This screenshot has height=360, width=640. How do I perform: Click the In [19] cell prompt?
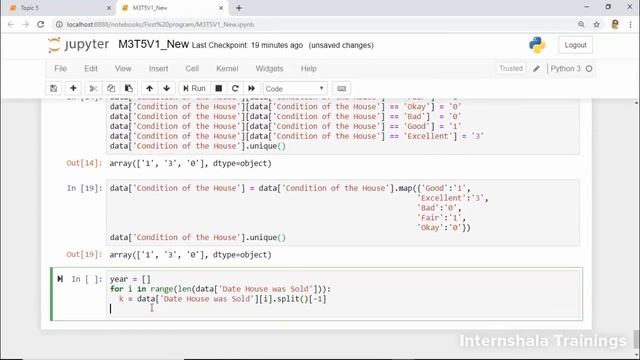click(84, 188)
